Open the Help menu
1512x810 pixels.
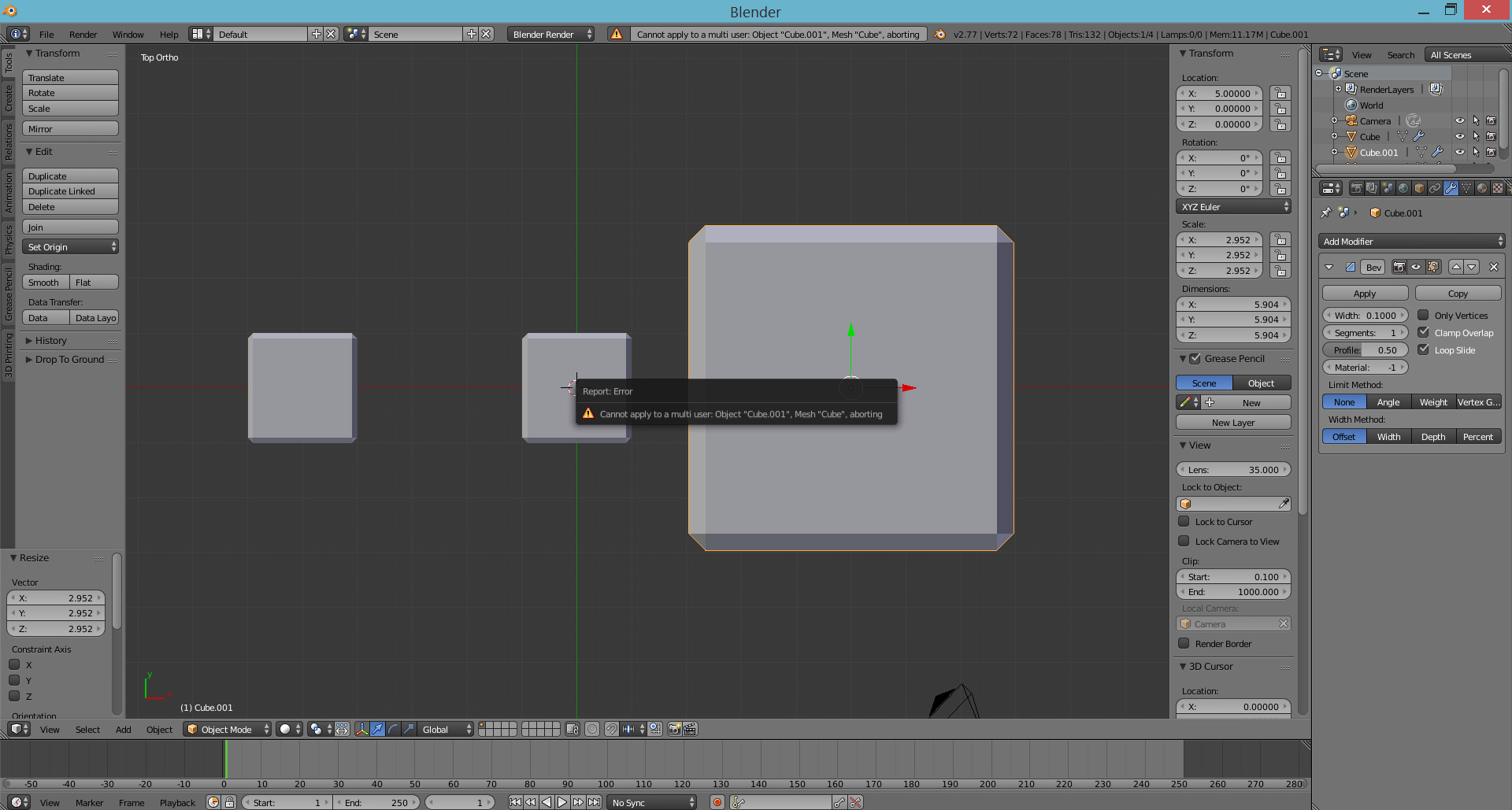[169, 34]
